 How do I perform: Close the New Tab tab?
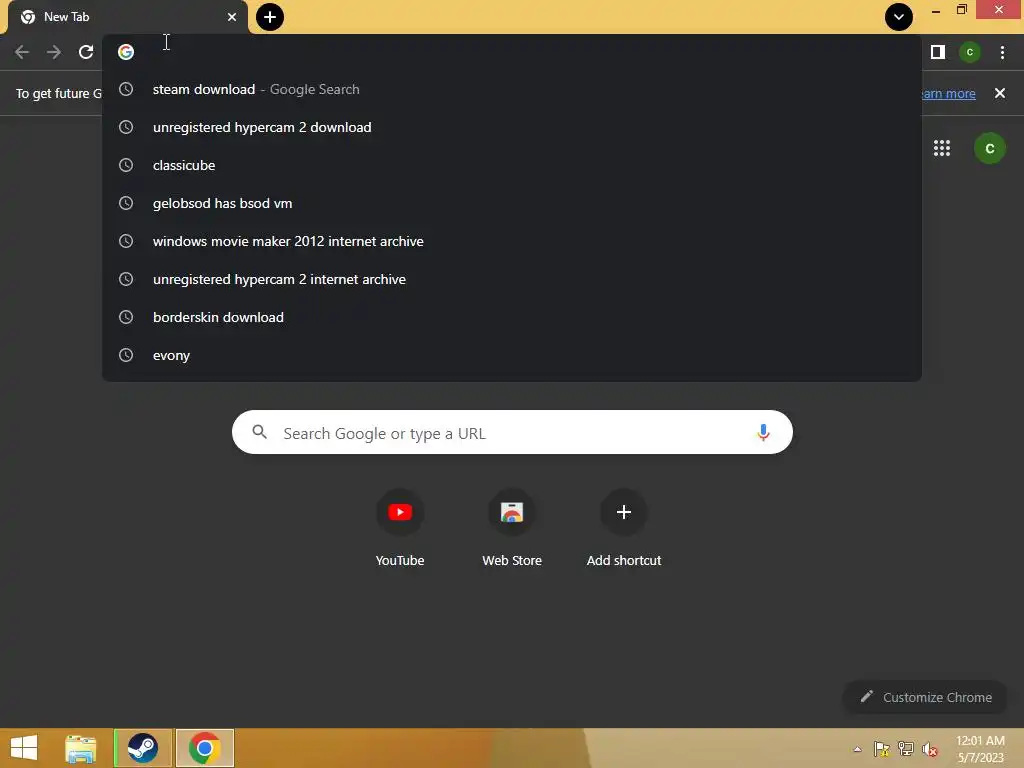(x=232, y=17)
